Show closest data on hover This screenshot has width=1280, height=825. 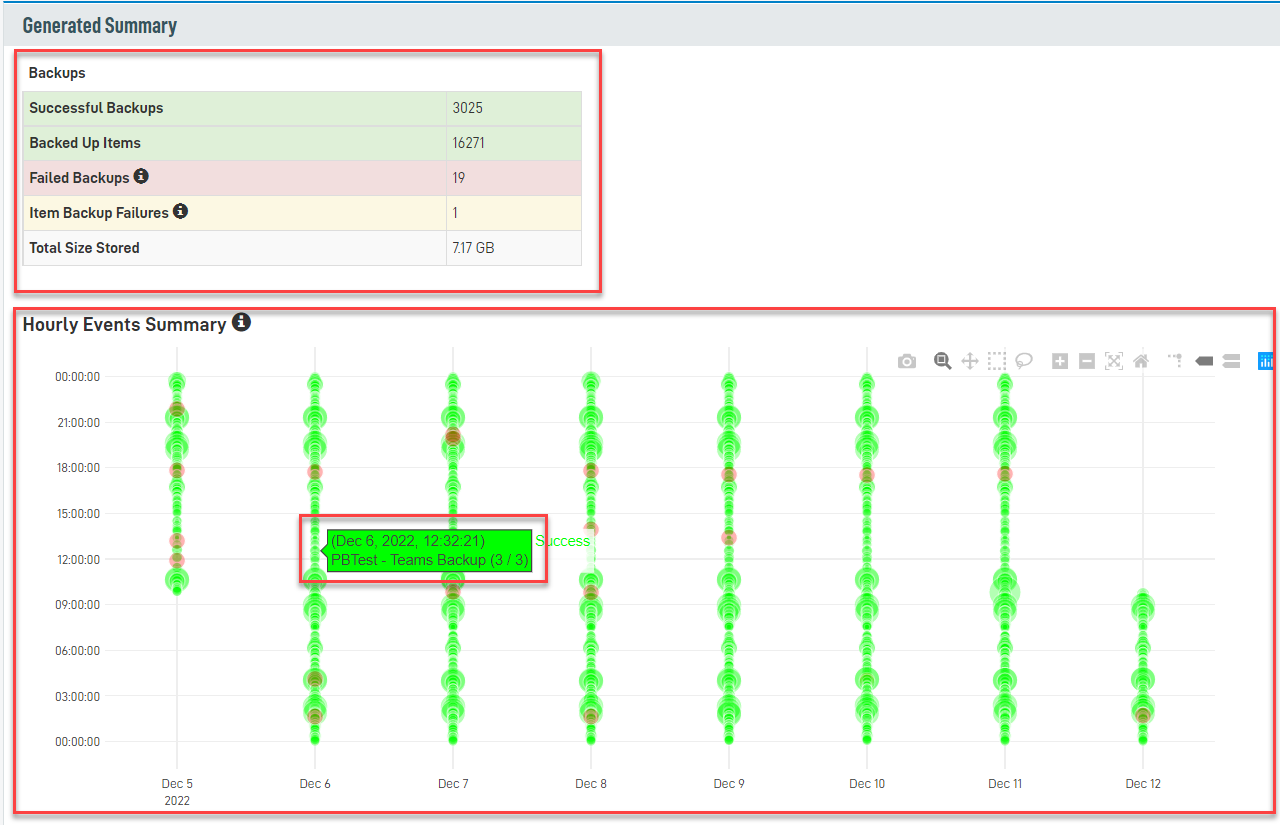pos(1204,361)
